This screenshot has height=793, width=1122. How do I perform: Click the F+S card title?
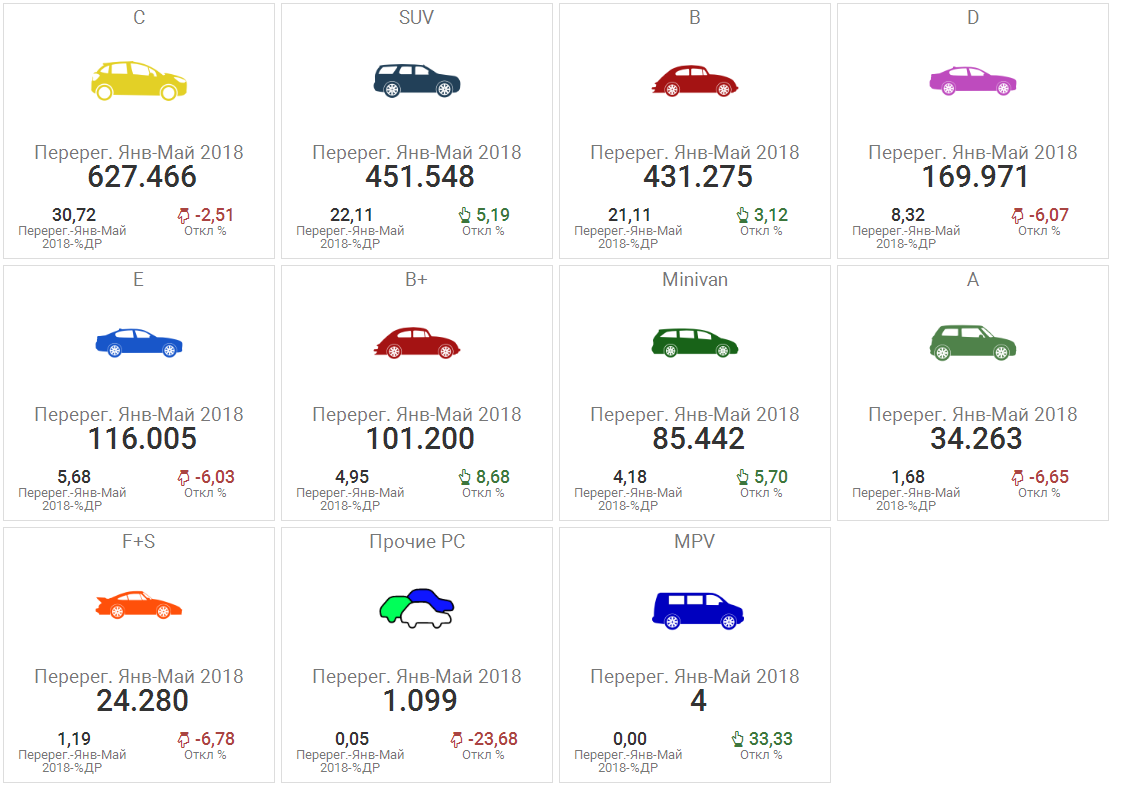click(x=139, y=542)
